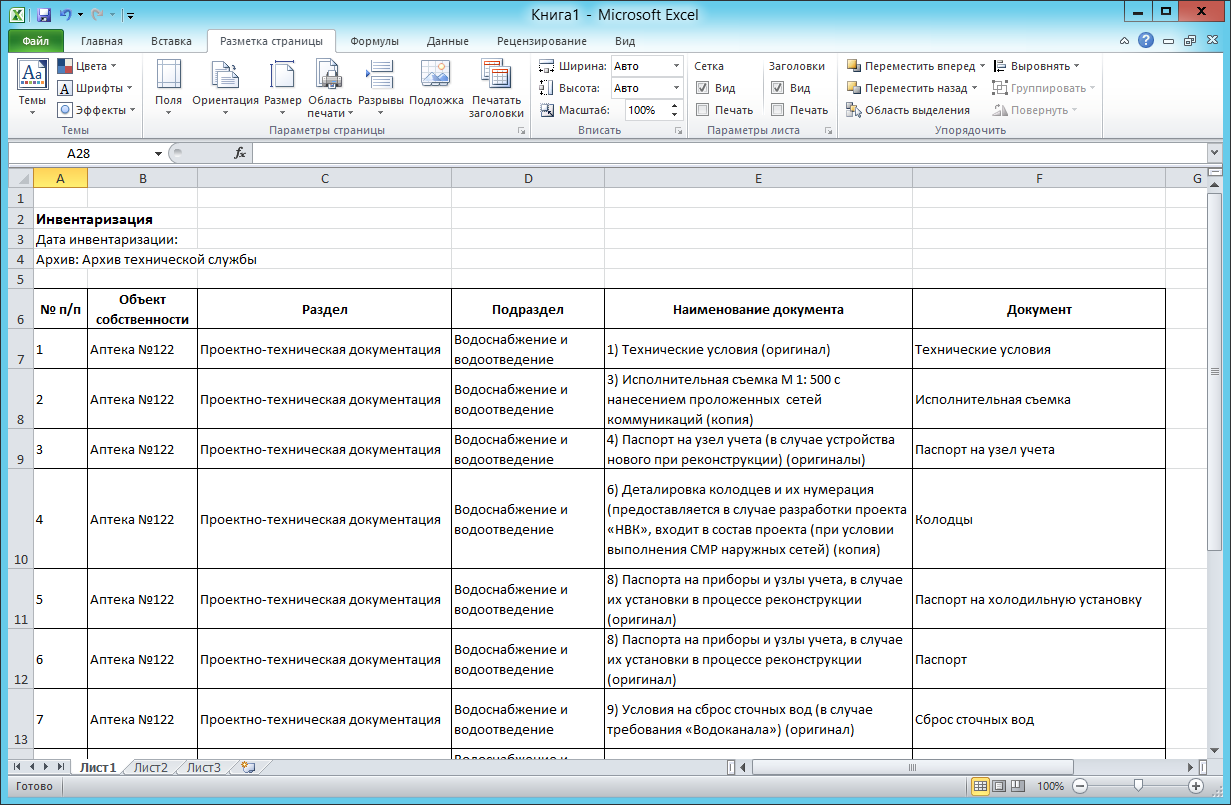Toggle Gridlines Print (Сетка Печать) checkbox
The height and width of the screenshot is (805, 1231).
(x=703, y=110)
